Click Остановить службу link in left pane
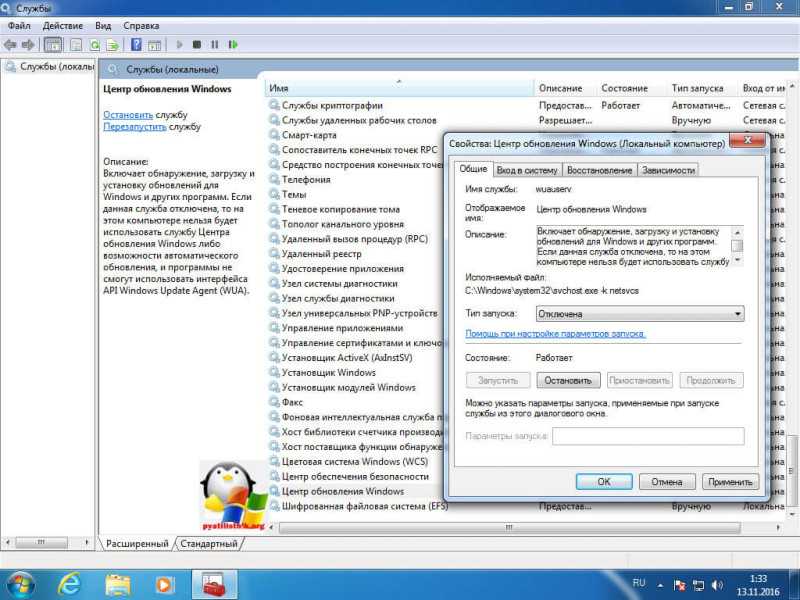Viewport: 800px width, 600px height. point(128,115)
